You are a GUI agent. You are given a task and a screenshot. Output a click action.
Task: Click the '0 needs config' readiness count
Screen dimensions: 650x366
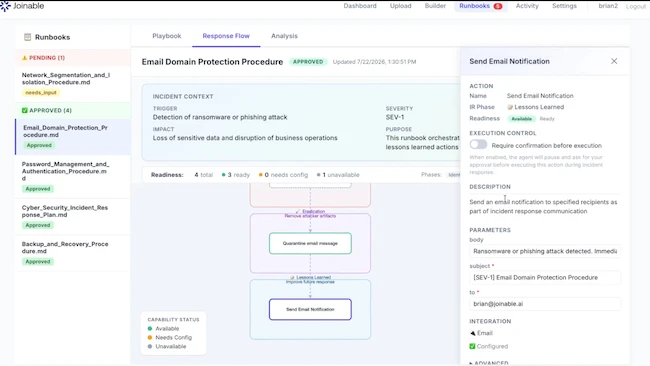coord(284,175)
